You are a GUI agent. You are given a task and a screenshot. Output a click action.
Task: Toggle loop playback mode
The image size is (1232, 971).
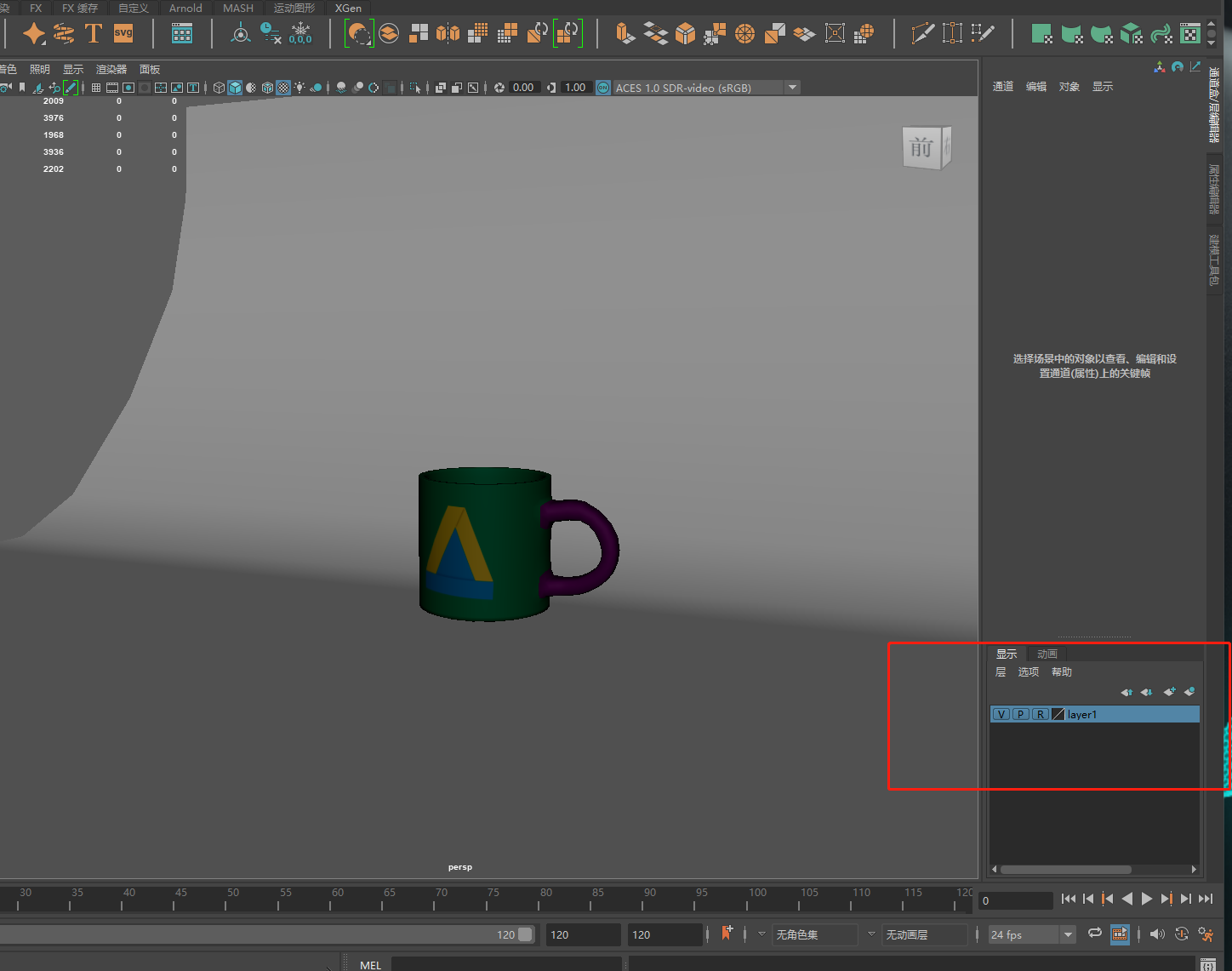pyautogui.click(x=1095, y=934)
